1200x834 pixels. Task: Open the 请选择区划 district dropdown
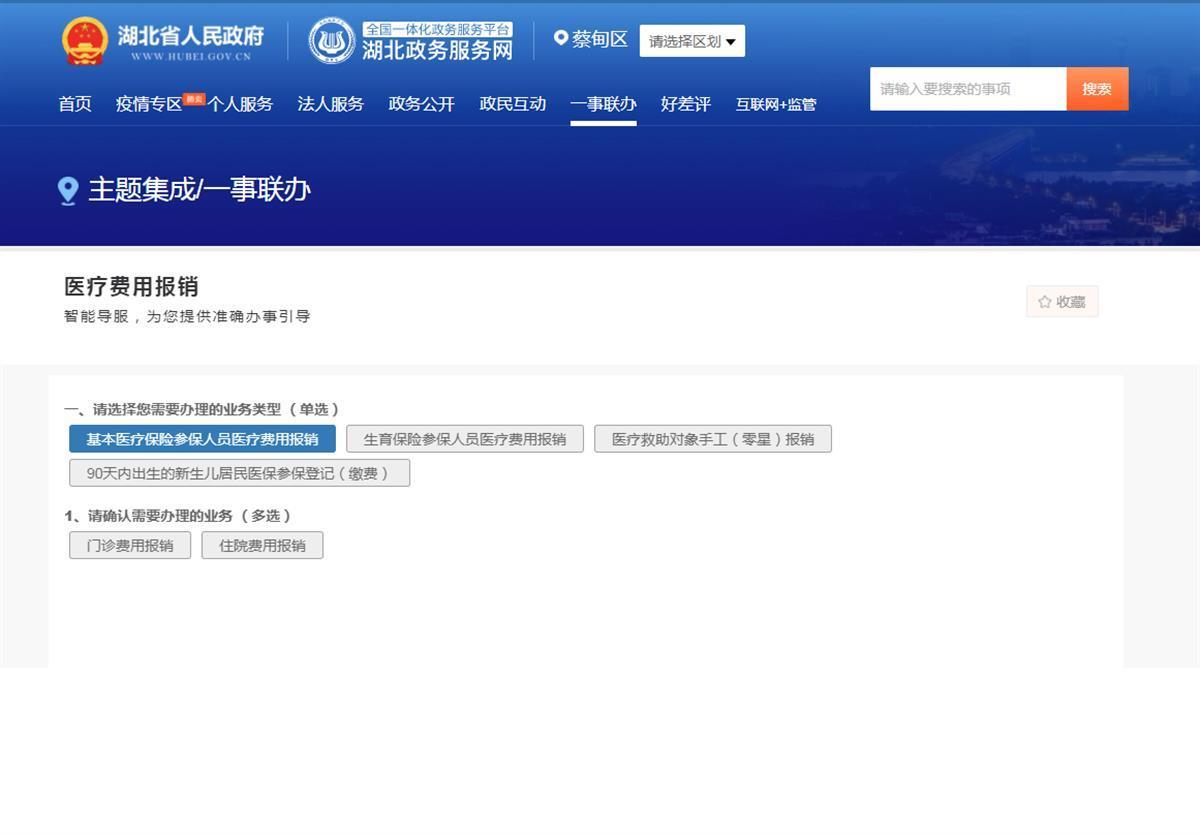pyautogui.click(x=692, y=41)
